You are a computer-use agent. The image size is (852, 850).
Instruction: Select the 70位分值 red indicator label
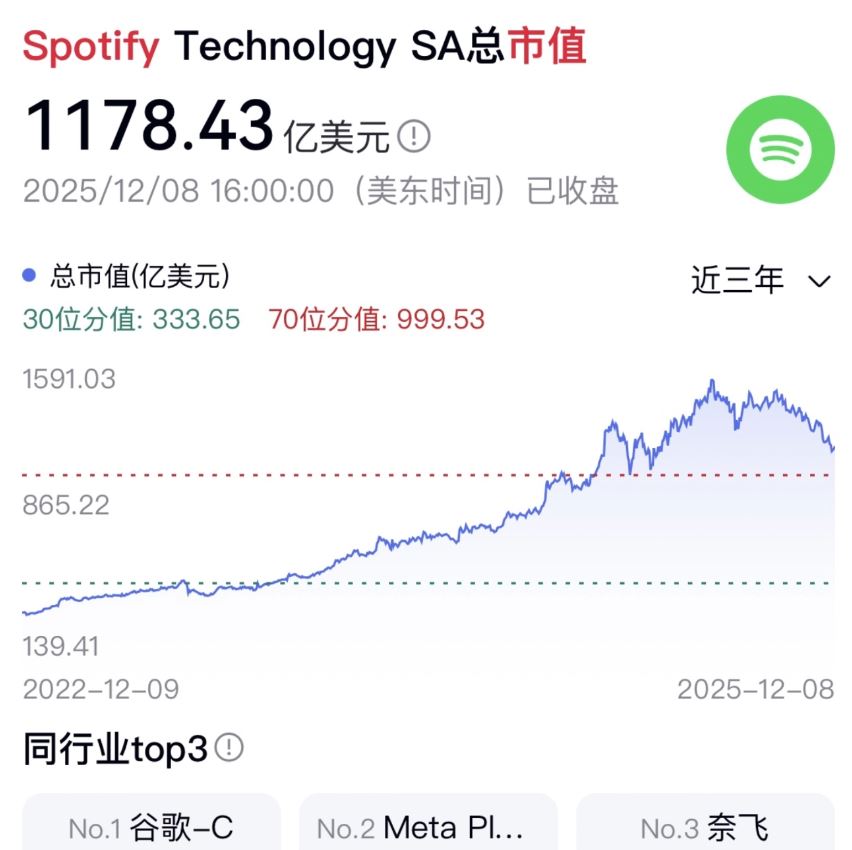[x=376, y=319]
